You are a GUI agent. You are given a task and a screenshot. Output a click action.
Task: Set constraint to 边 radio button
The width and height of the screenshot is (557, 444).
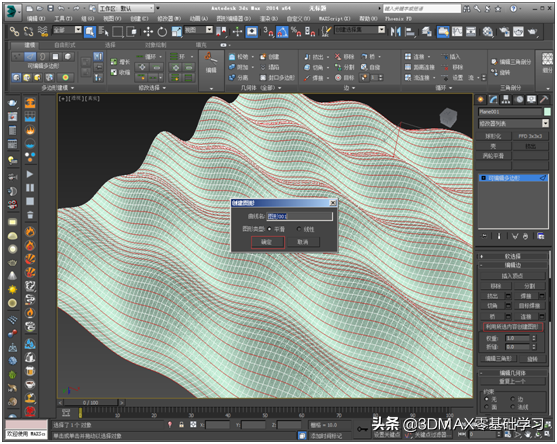coord(513,399)
